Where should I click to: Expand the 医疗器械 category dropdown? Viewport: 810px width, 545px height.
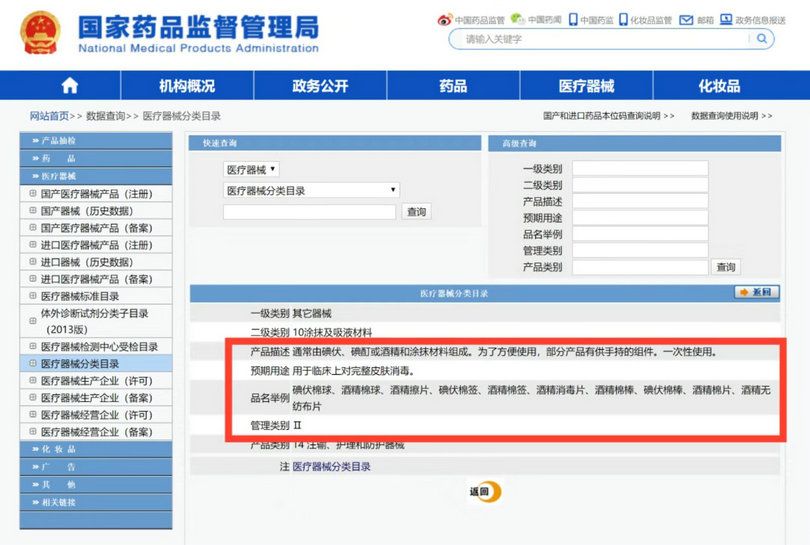click(x=251, y=170)
